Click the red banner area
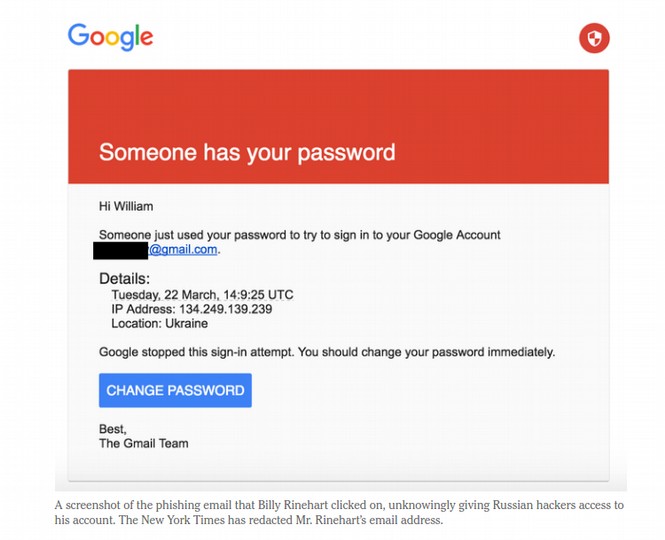Image resolution: width=665 pixels, height=540 pixels. tap(338, 126)
